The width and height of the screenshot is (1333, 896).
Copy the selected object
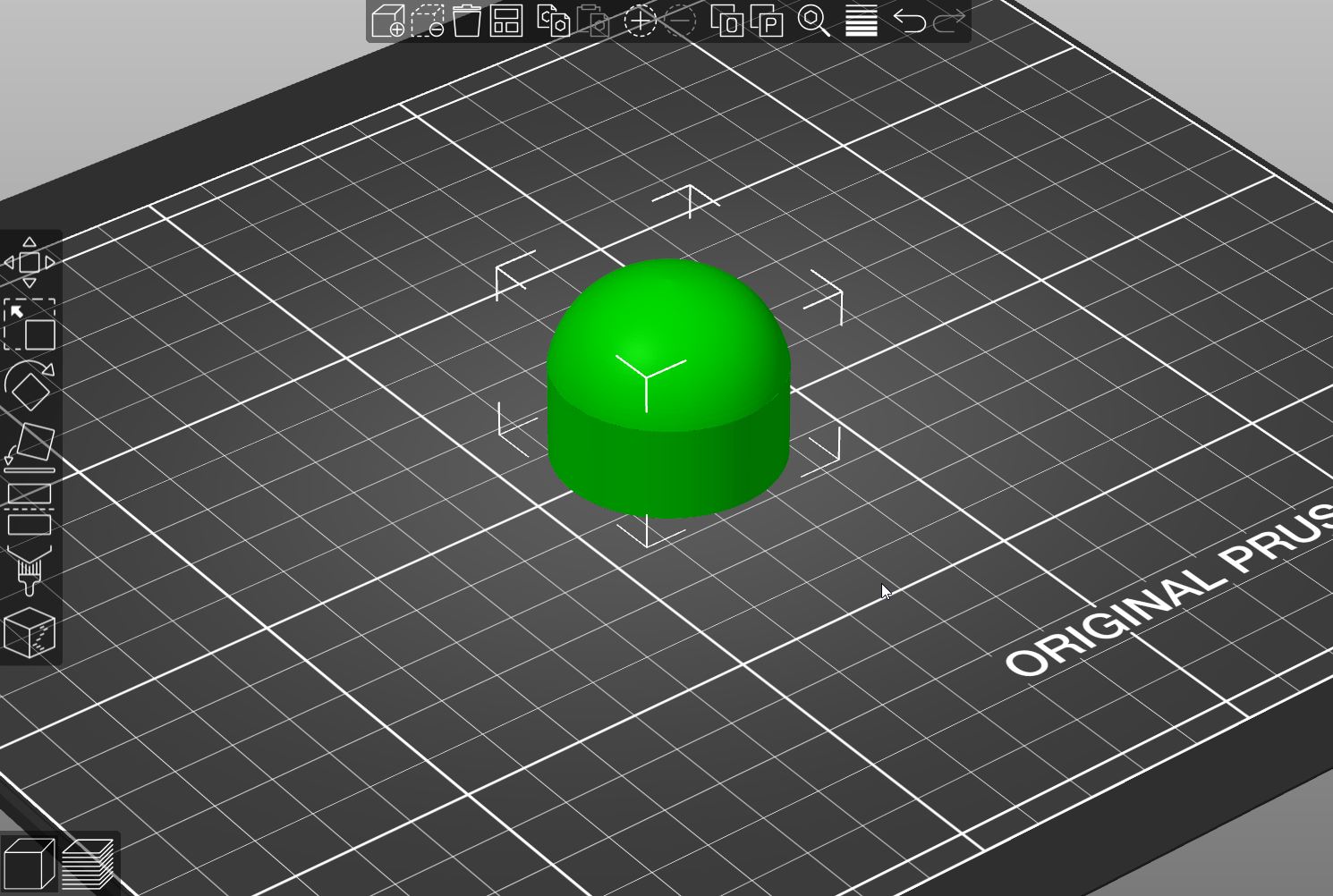[554, 21]
